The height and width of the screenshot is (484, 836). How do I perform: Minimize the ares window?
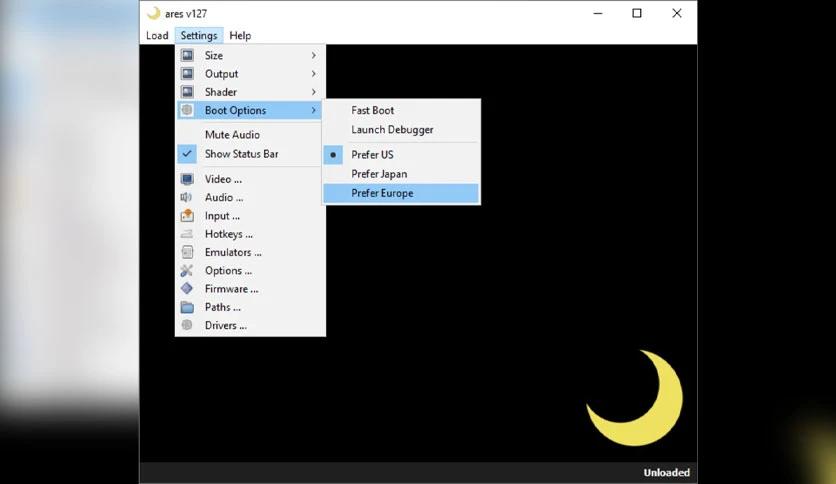(598, 13)
